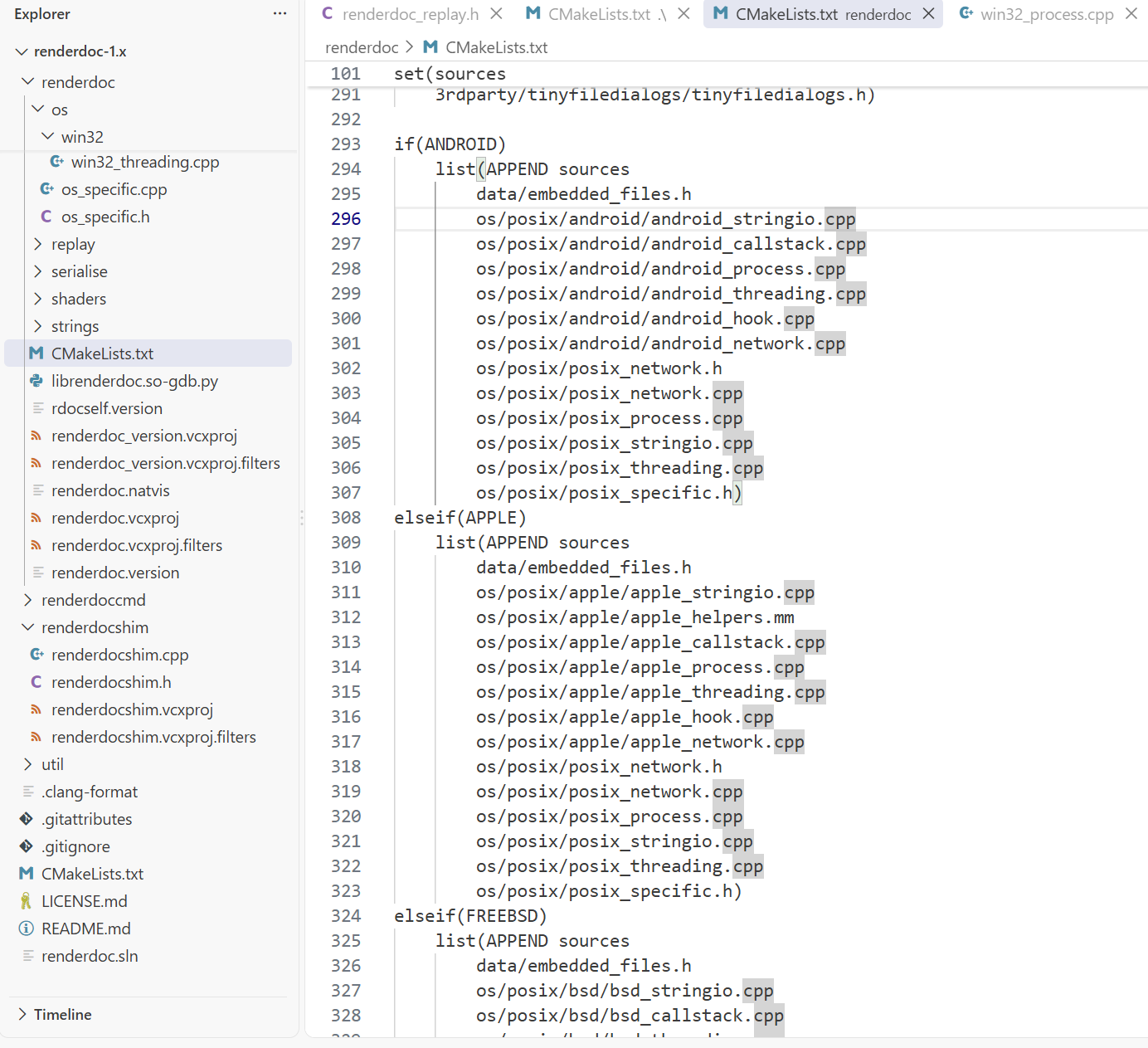Viewport: 1148px width, 1048px height.
Task: Expand the strings folder
Action: (38, 326)
